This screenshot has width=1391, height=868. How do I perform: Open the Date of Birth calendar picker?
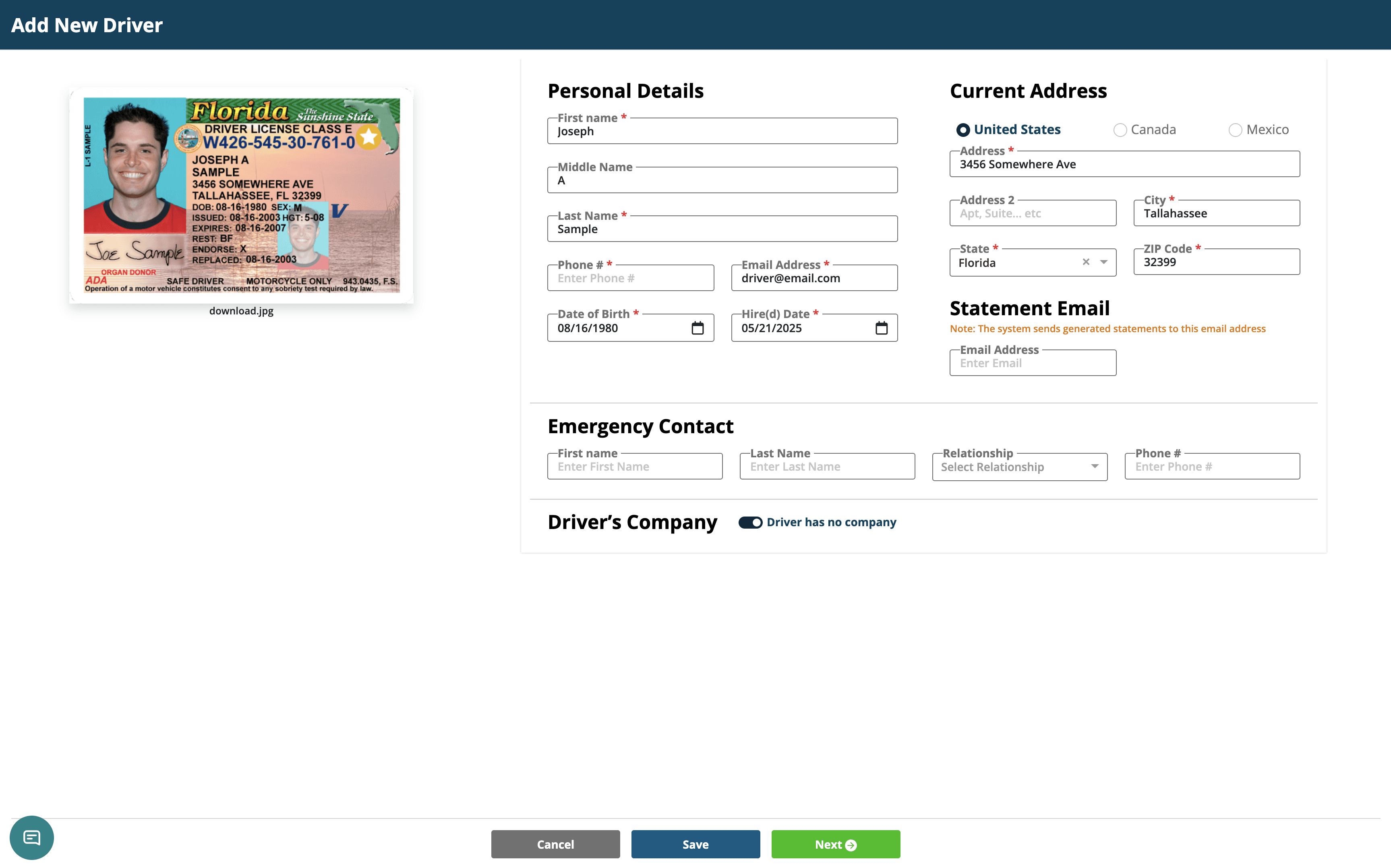pos(697,328)
